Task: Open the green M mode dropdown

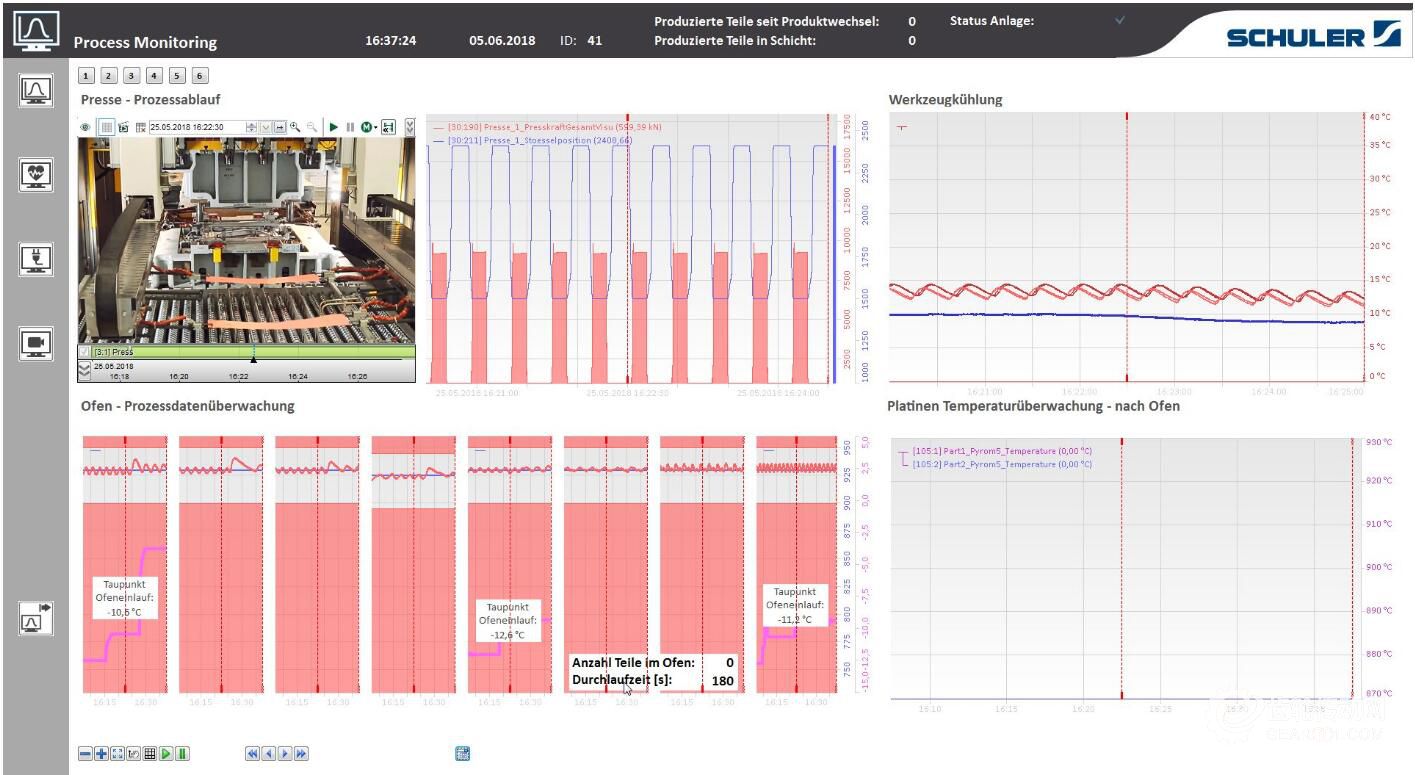Action: [x=368, y=127]
